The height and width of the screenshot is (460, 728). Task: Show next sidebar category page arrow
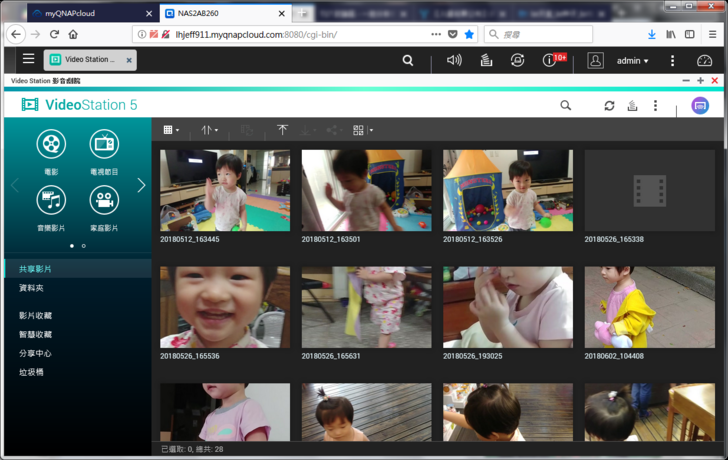tap(142, 185)
